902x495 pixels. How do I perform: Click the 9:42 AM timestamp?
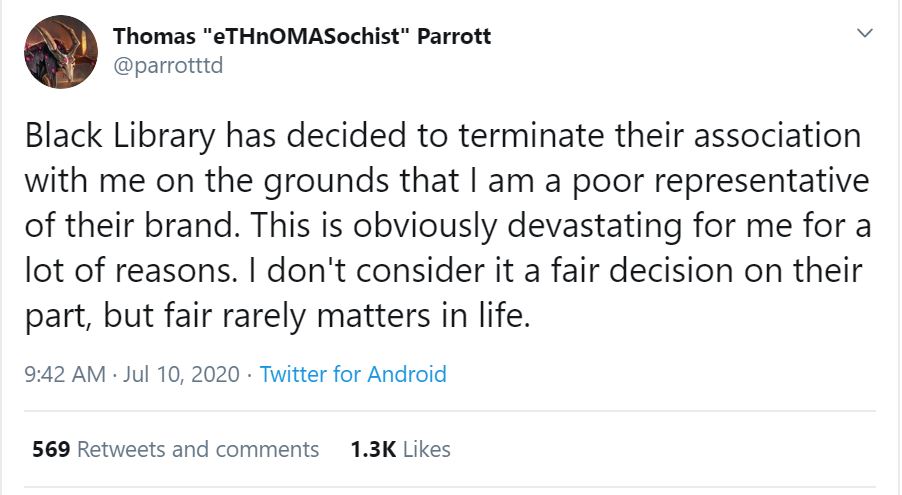(x=62, y=374)
